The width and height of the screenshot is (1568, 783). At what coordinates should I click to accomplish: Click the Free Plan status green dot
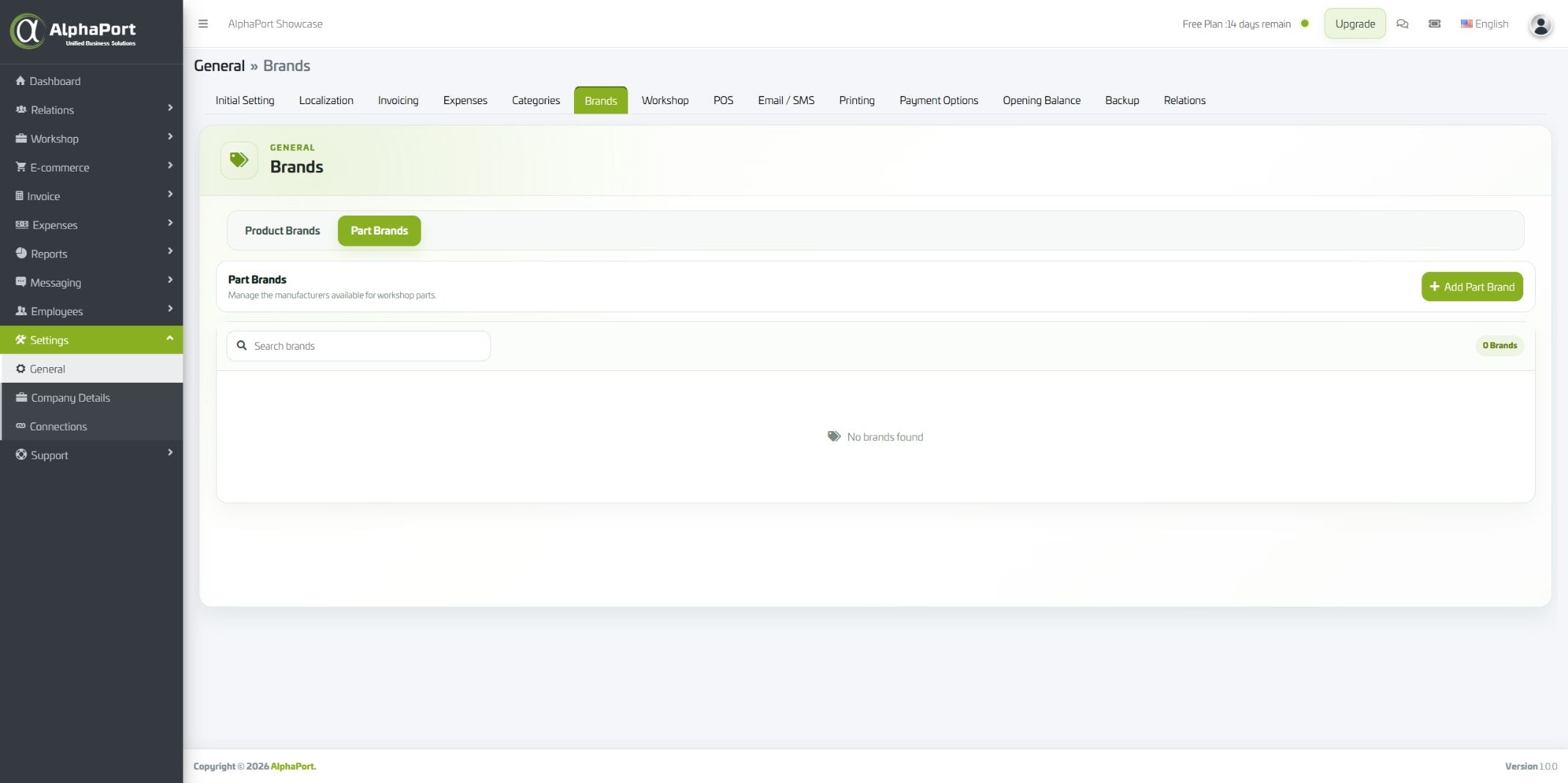(1305, 23)
